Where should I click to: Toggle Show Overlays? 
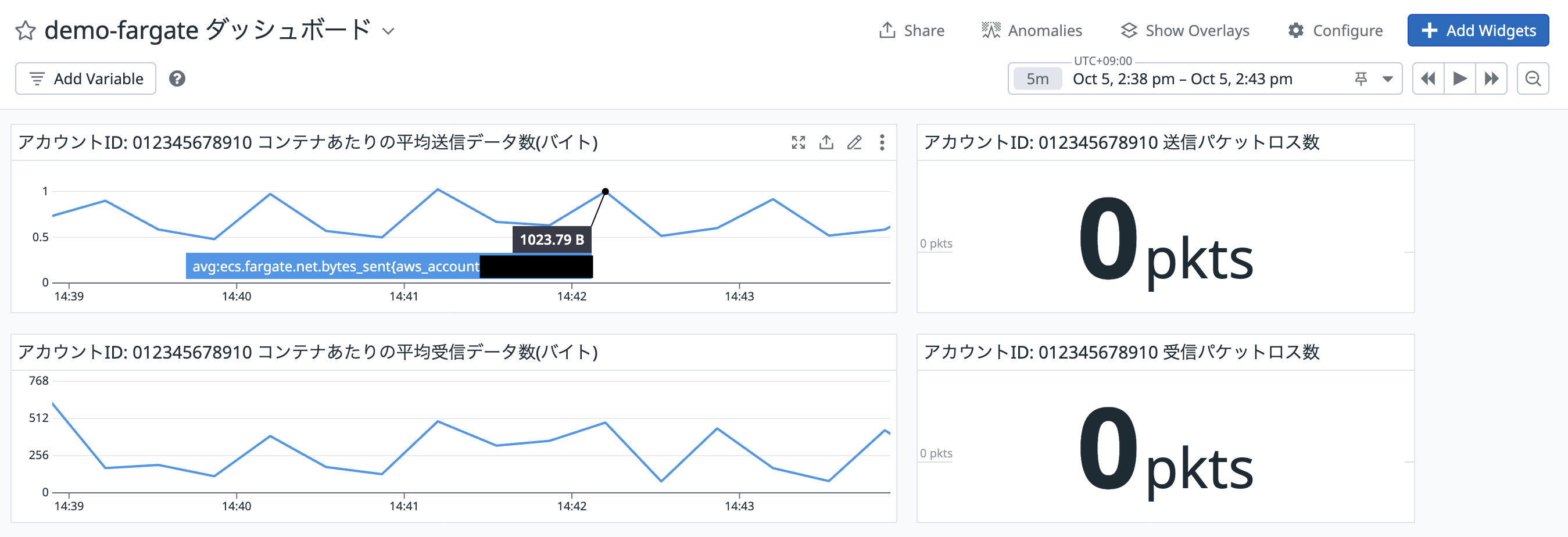pos(1184,30)
